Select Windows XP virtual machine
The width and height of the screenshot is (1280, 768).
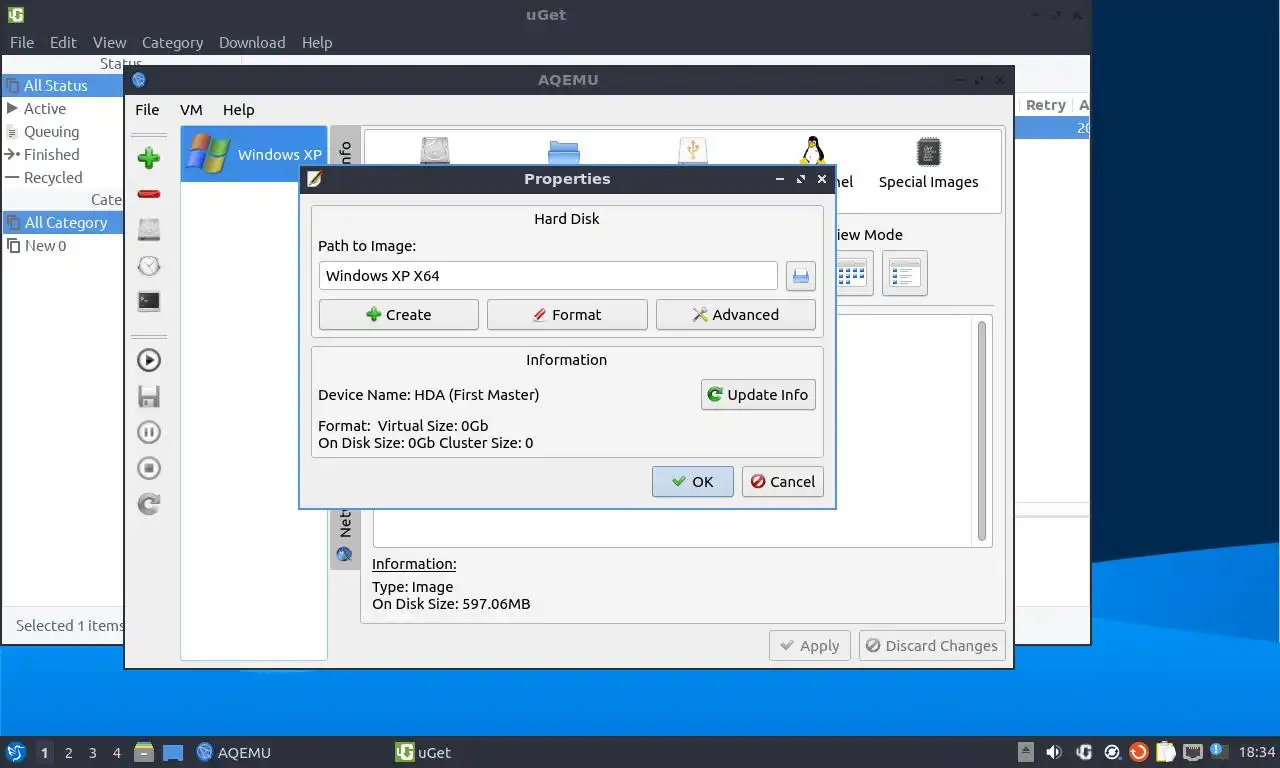click(x=254, y=154)
